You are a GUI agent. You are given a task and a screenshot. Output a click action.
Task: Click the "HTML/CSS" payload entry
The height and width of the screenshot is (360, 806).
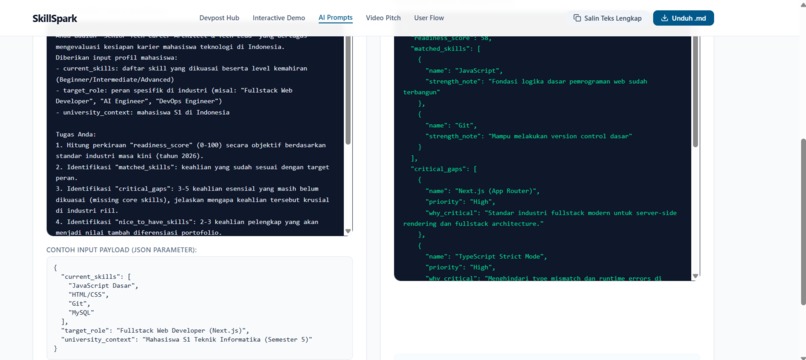(88, 294)
